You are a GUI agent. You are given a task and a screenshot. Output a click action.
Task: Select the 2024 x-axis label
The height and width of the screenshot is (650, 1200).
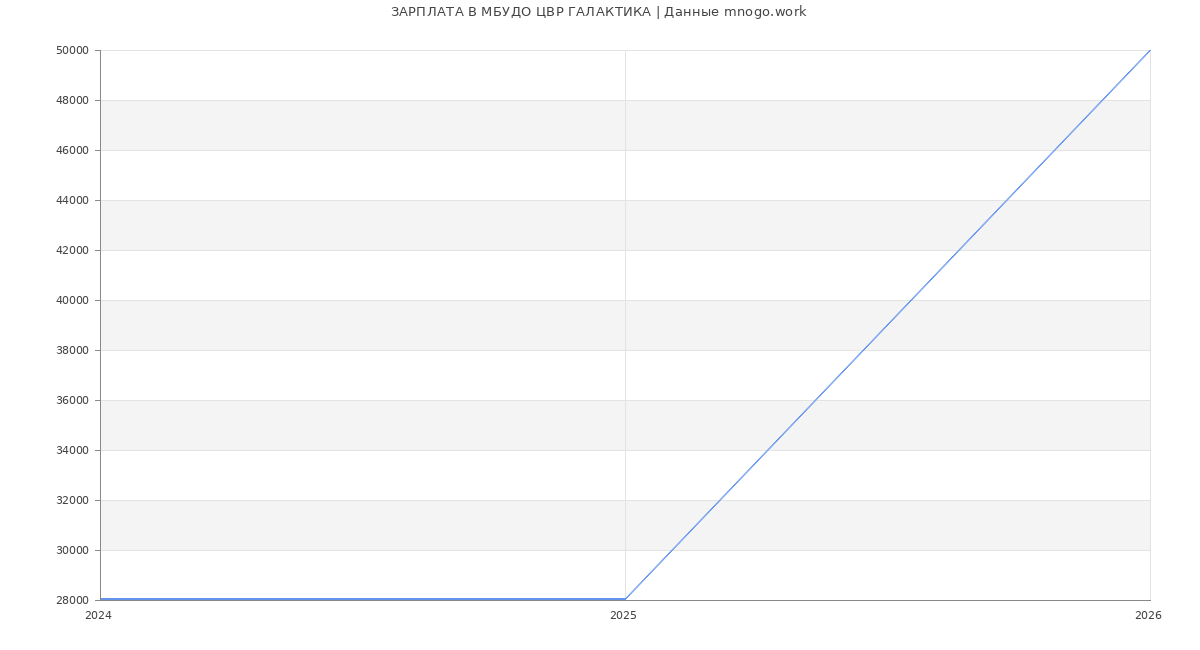(x=98, y=616)
